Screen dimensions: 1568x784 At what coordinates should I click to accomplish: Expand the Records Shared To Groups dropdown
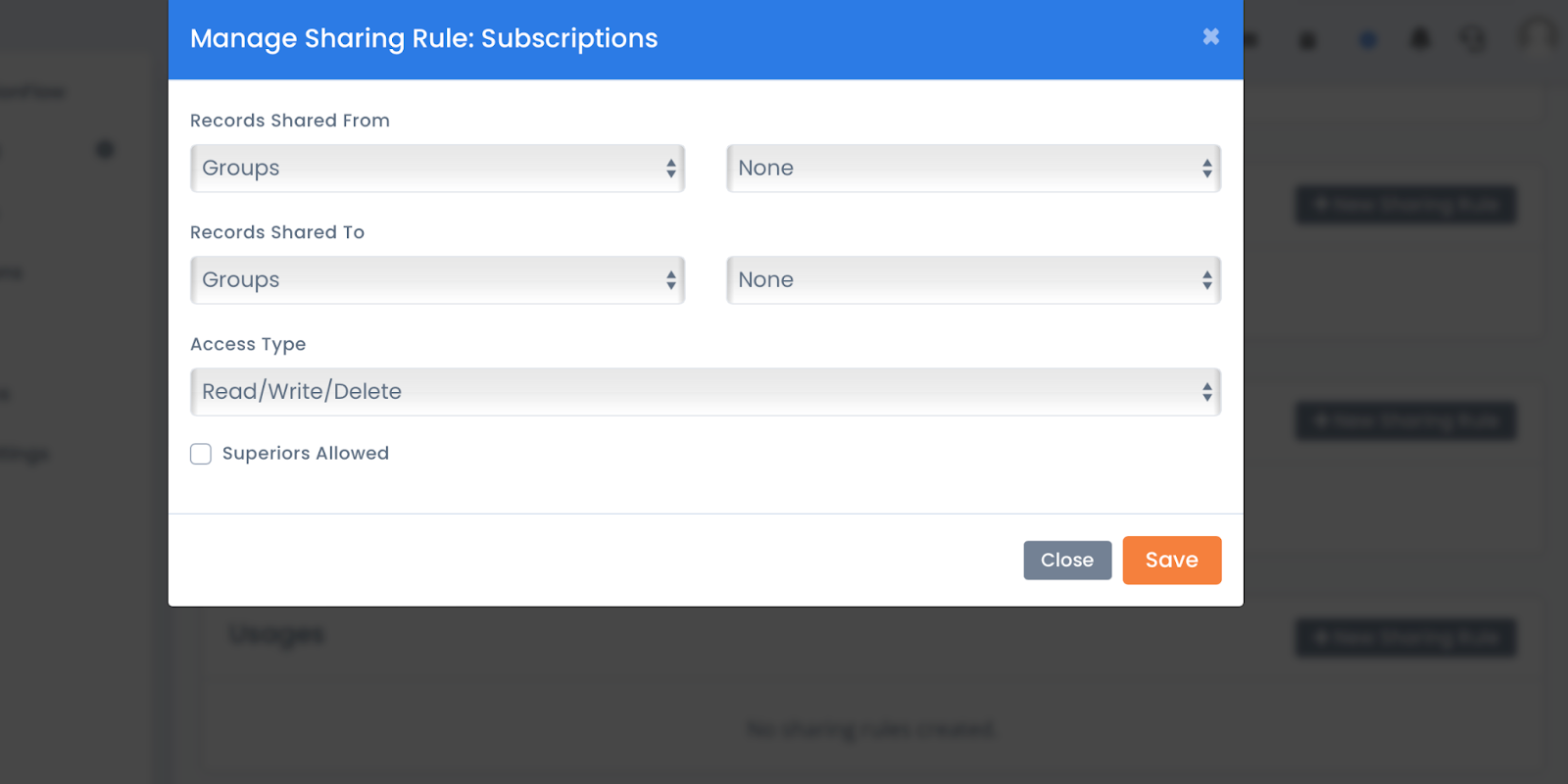(x=437, y=280)
